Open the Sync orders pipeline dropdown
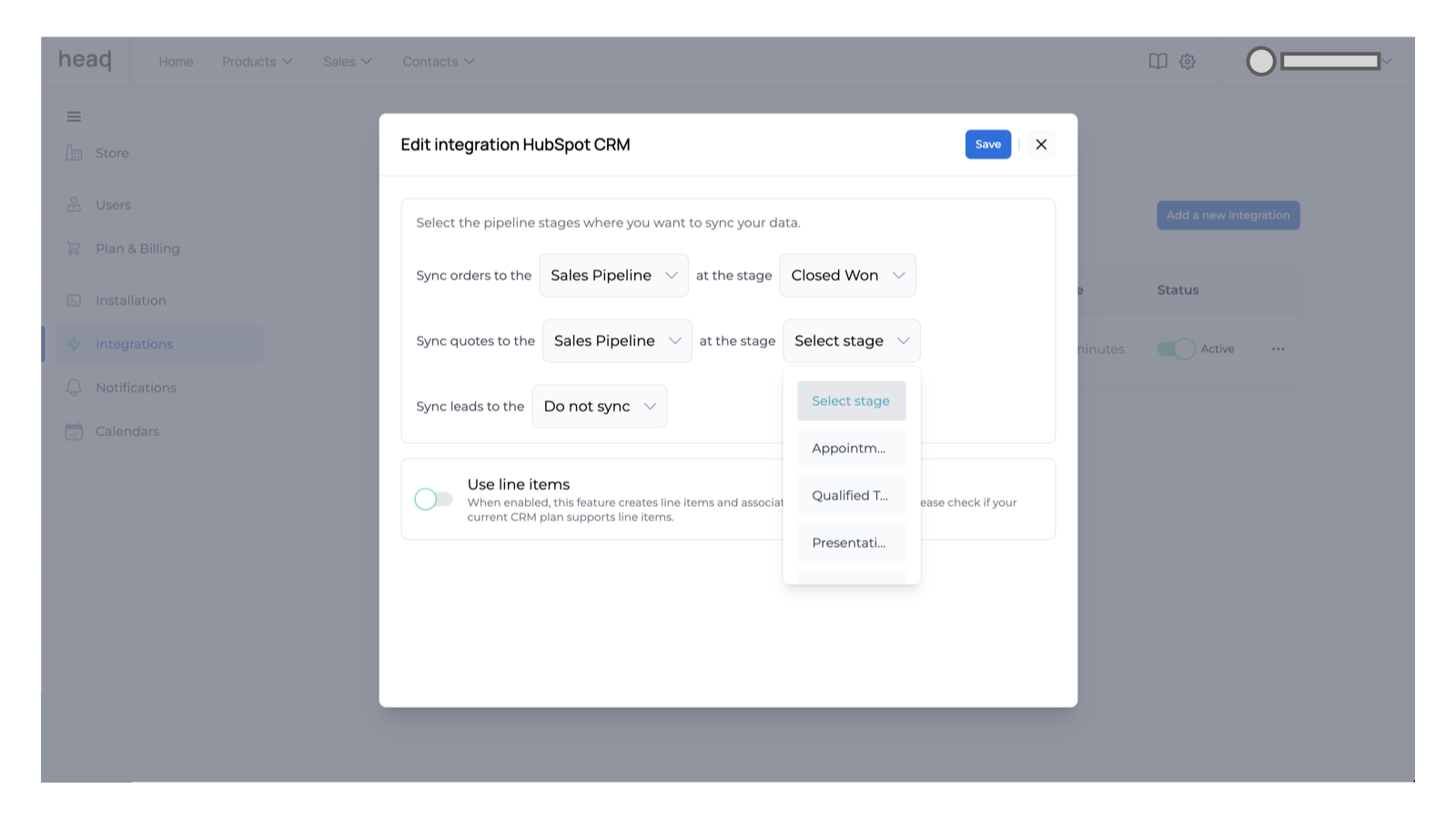Viewport: 1456px width, 819px height. [612, 275]
